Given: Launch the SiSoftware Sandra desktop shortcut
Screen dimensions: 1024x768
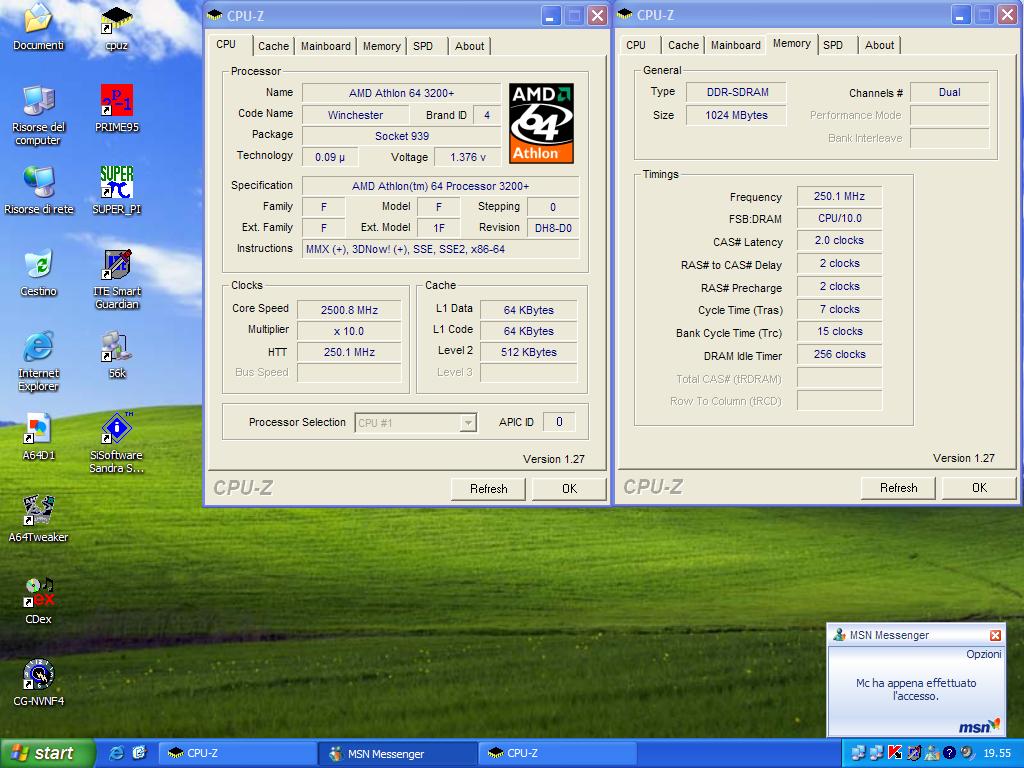Looking at the screenshot, I should coord(117,443).
